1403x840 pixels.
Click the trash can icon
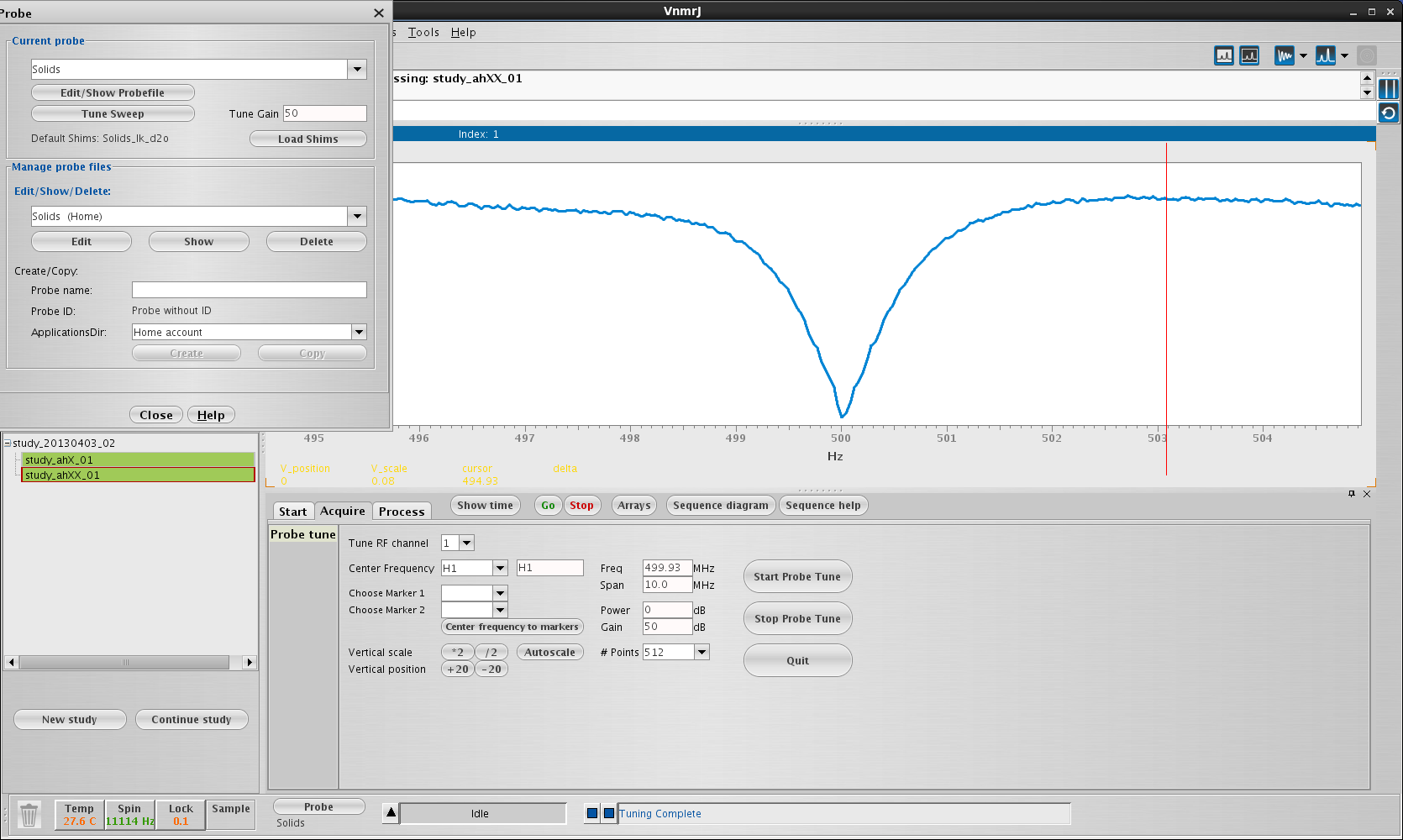click(x=29, y=815)
